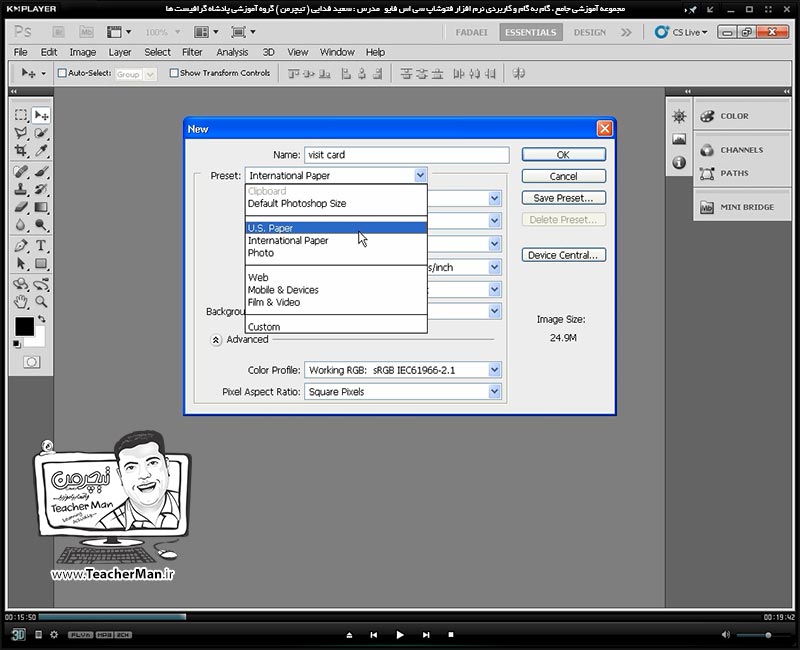Select the Spot Healing Brush tool
This screenshot has height=650, width=800.
click(x=20, y=171)
